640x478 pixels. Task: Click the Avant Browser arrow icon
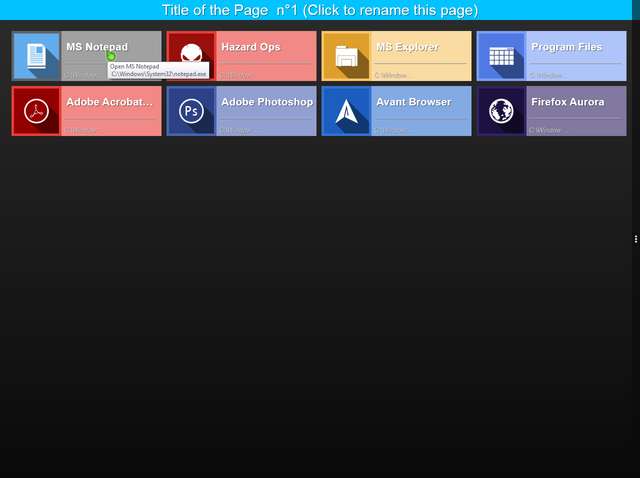pos(346,111)
